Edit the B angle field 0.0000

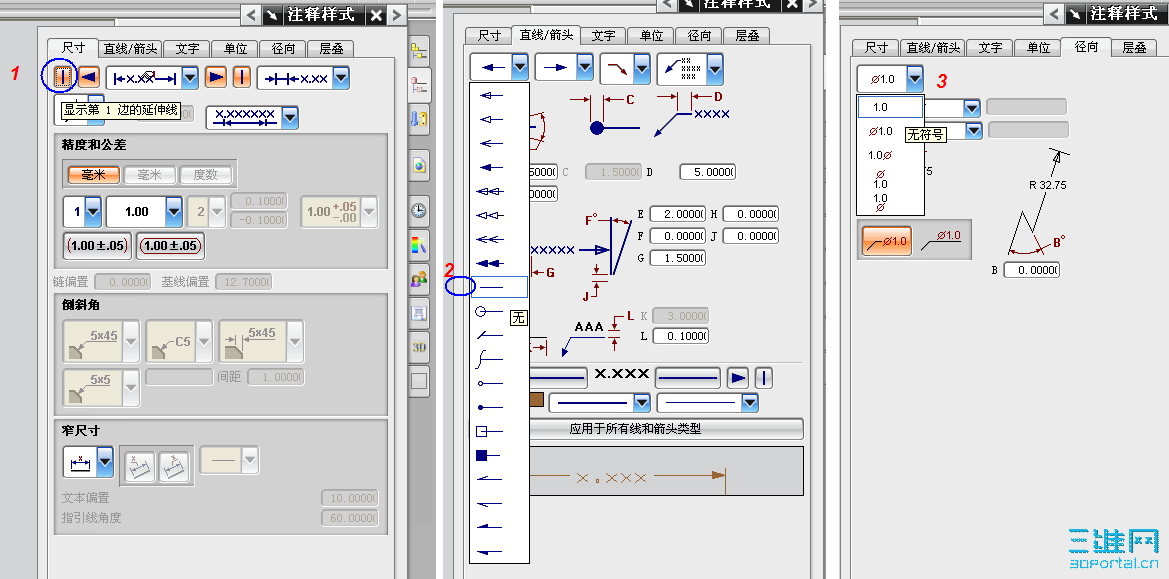tap(1031, 270)
